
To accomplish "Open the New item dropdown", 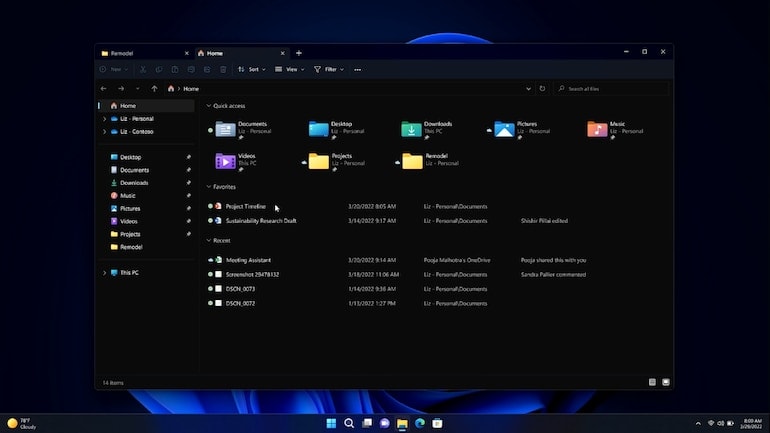I will [114, 70].
